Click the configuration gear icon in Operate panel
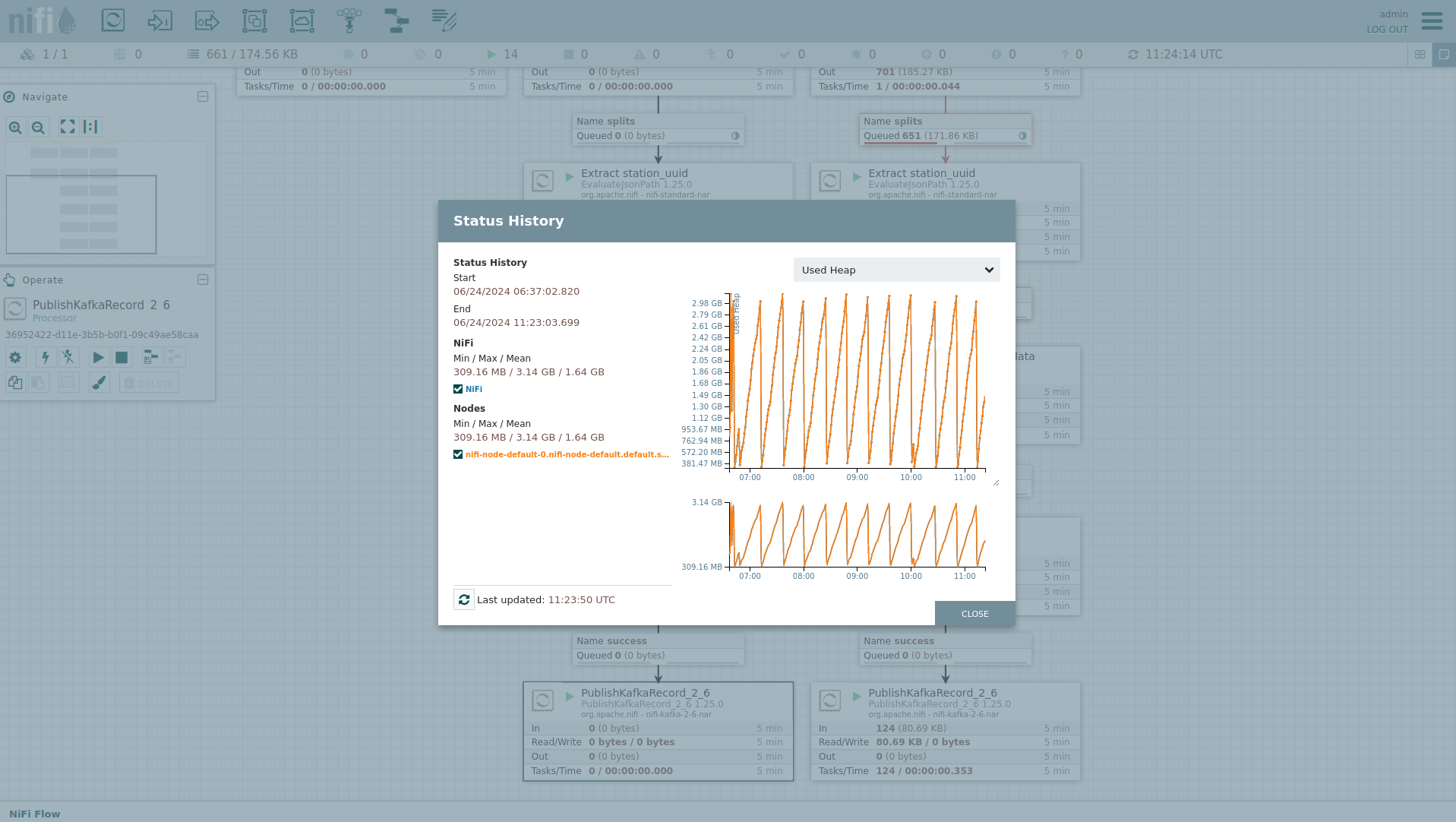This screenshot has height=822, width=1456. coord(15,357)
